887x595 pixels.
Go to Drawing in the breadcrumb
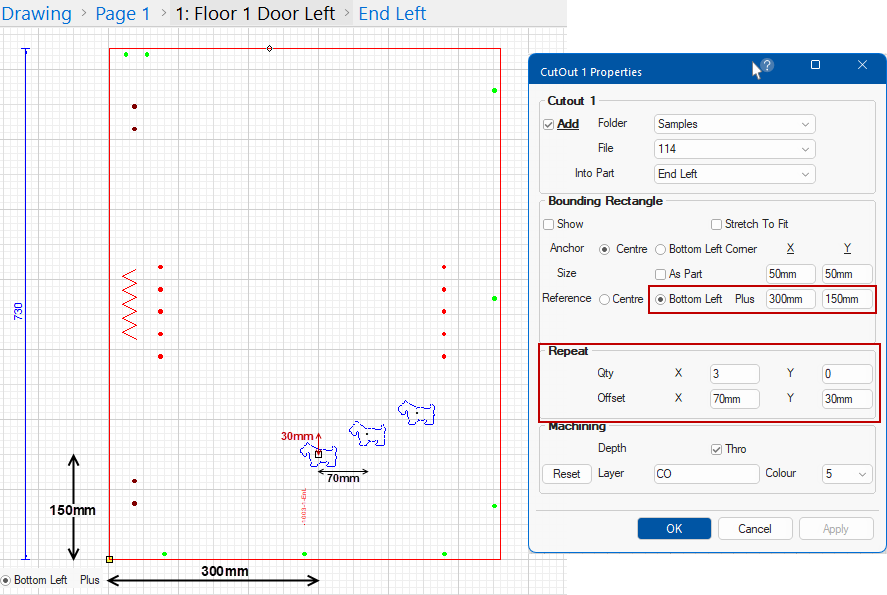tap(37, 14)
